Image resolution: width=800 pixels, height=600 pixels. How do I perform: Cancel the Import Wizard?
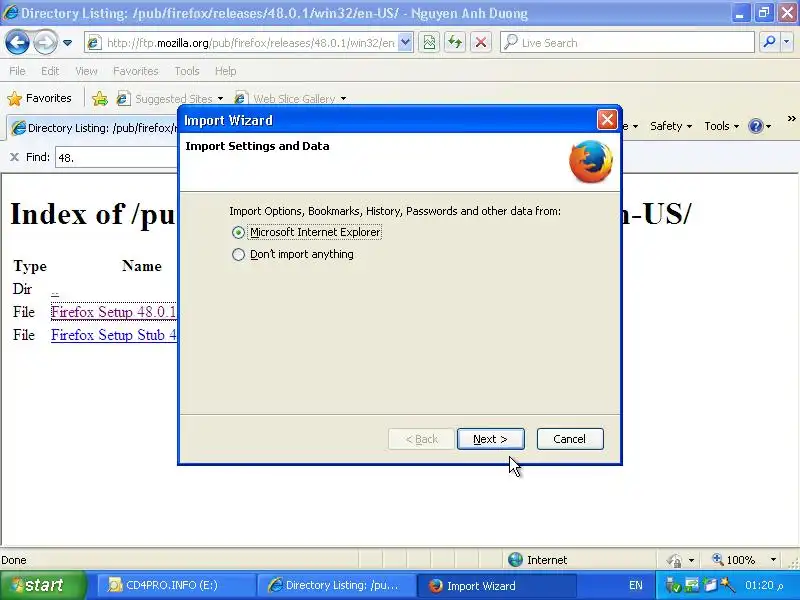coord(570,439)
